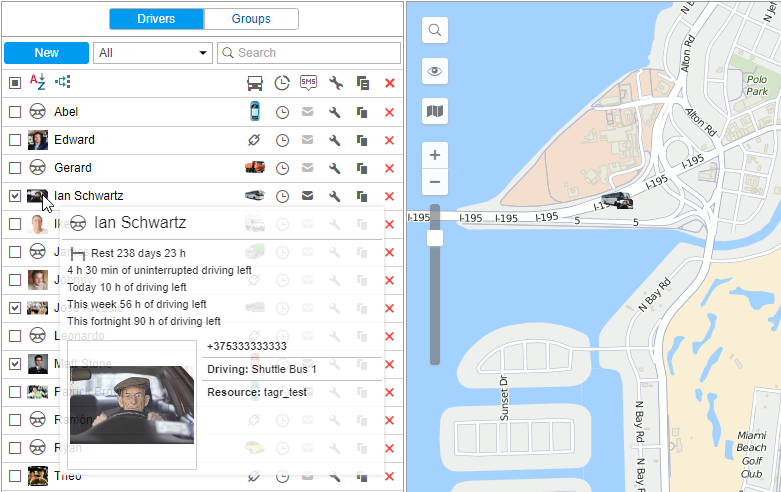
Task: Click the 'Driving: Shuttle Bus 1' text
Action: pyautogui.click(x=262, y=369)
